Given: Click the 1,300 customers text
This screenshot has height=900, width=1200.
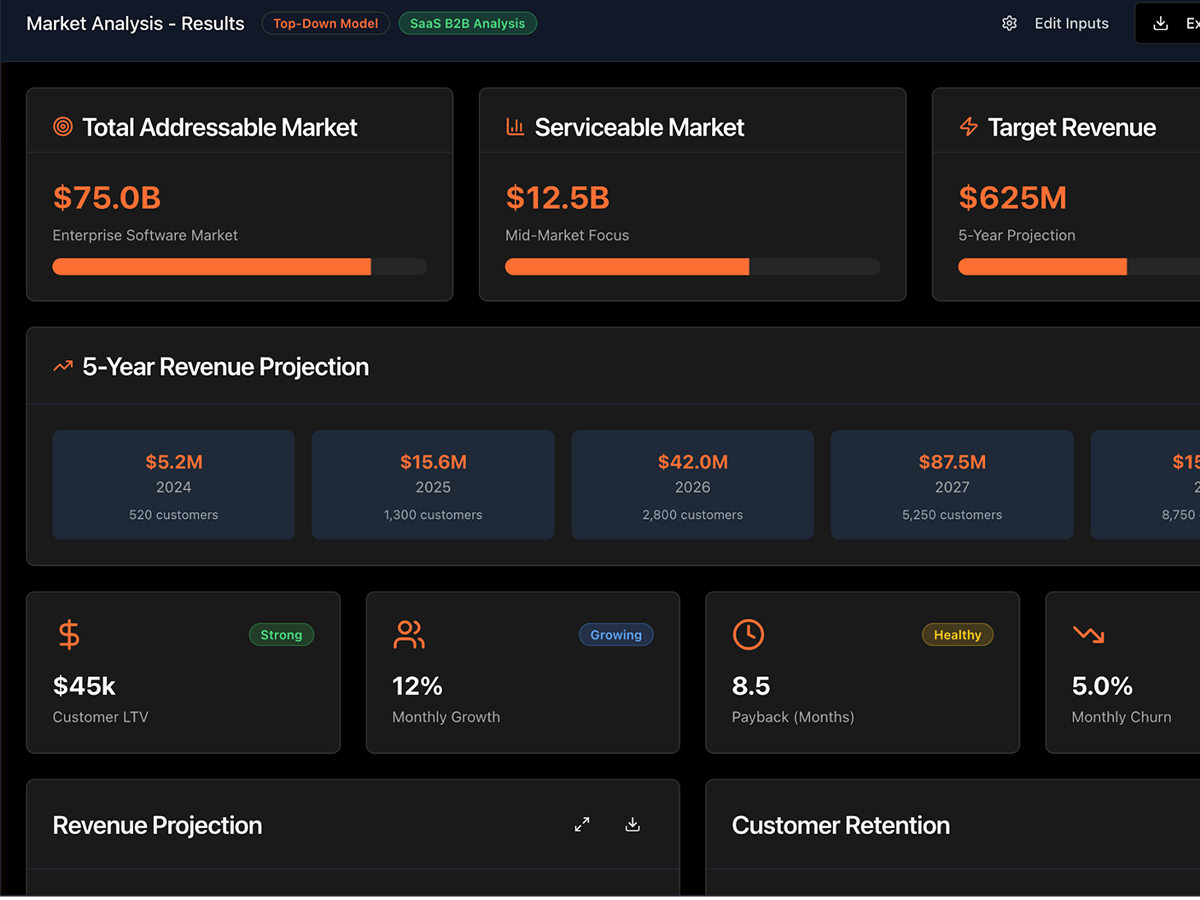Looking at the screenshot, I should click(x=433, y=515).
